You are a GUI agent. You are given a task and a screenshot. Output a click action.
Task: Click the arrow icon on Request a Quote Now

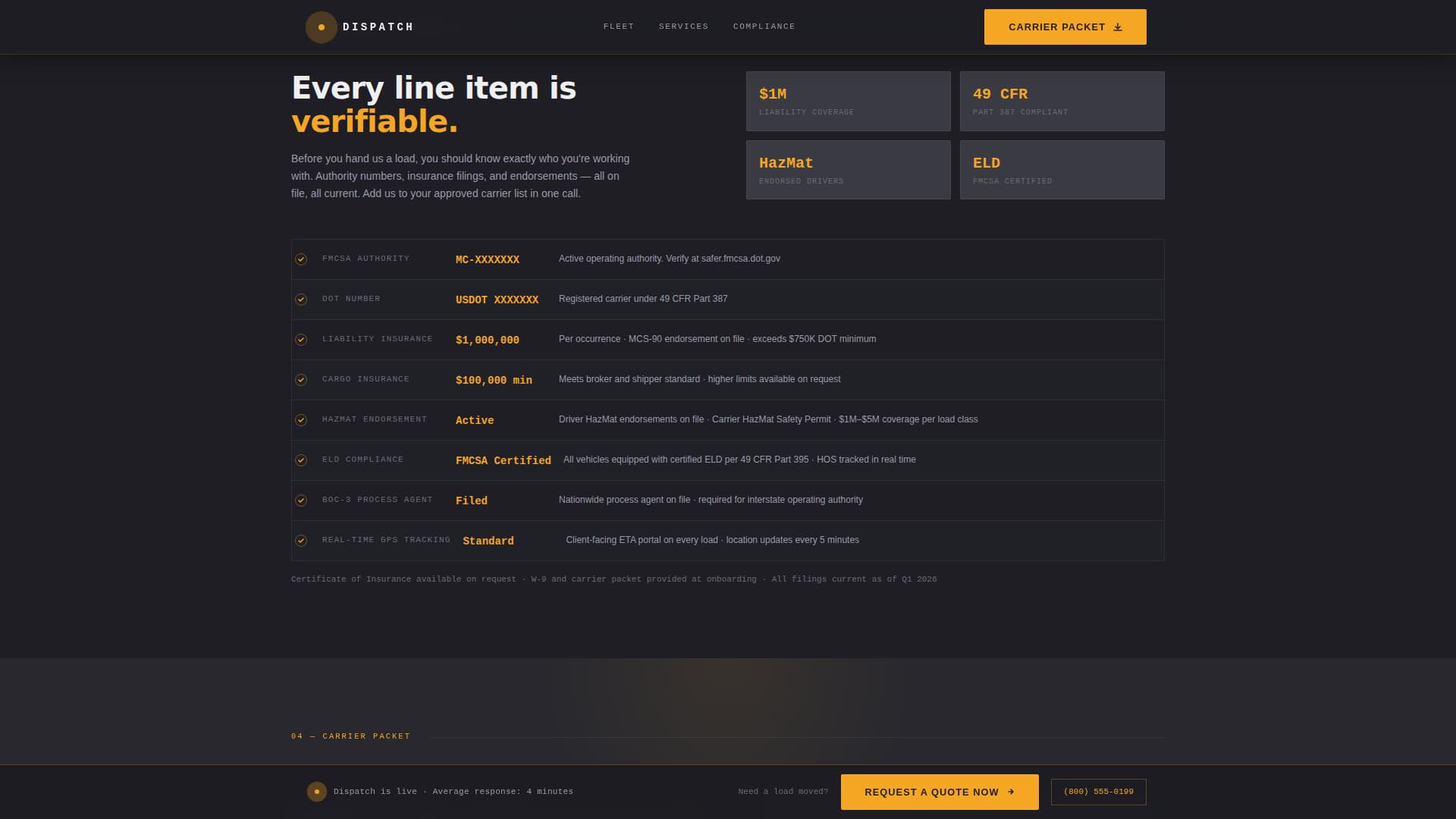pos(1011,792)
